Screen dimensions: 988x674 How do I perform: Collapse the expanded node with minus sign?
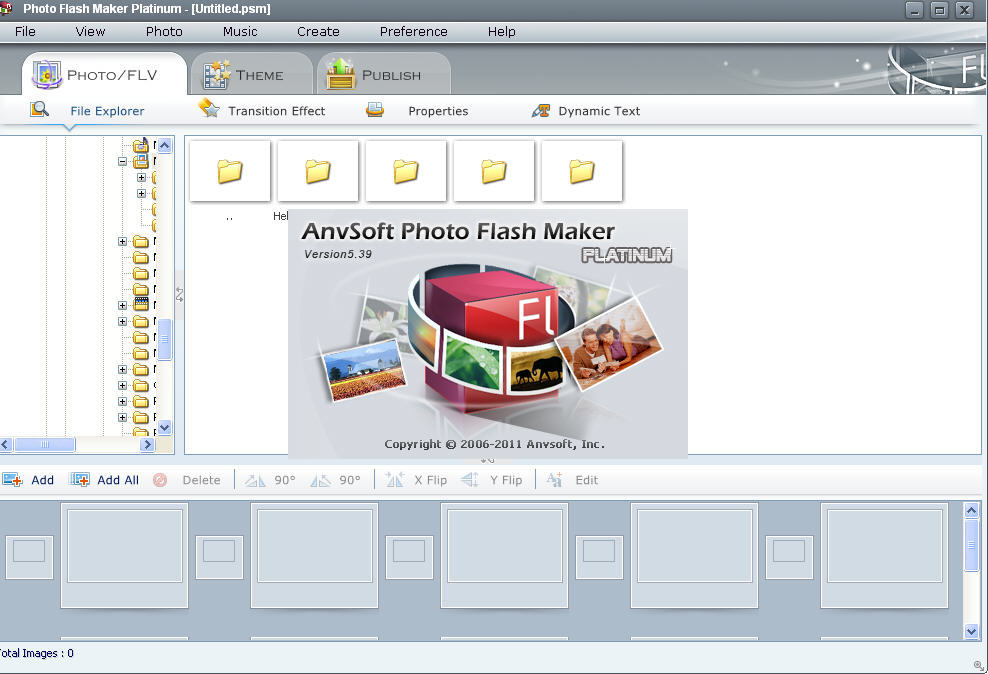(x=122, y=161)
